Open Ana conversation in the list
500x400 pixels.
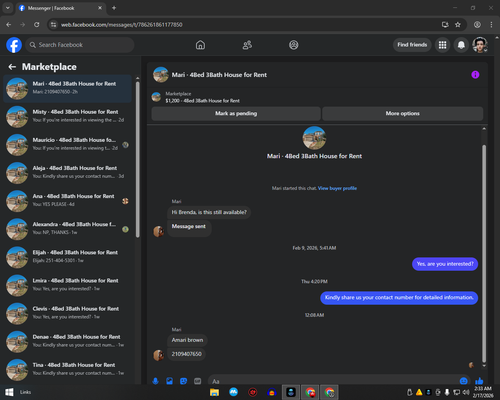tap(68, 201)
